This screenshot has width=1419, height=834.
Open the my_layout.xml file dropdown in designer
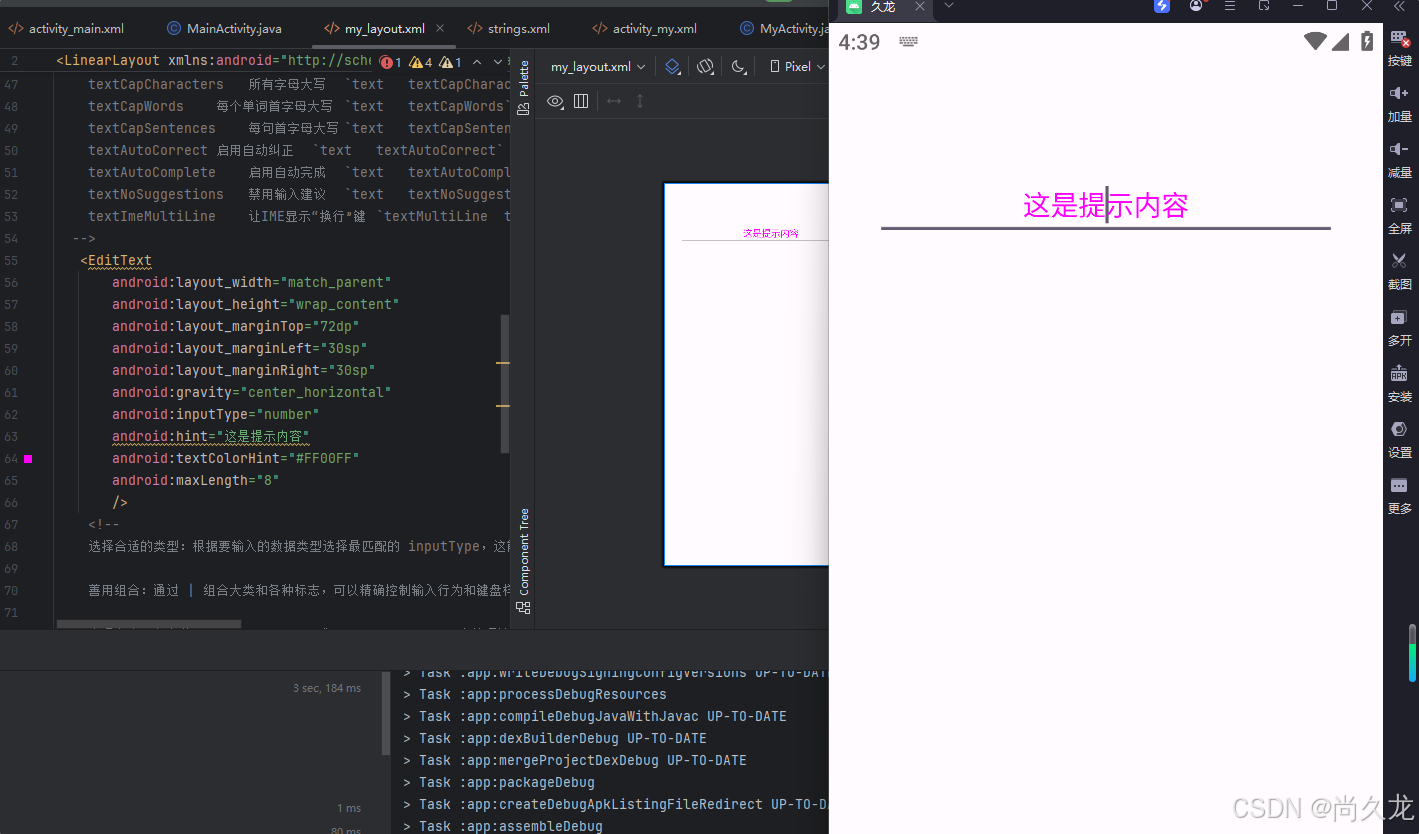coord(598,67)
